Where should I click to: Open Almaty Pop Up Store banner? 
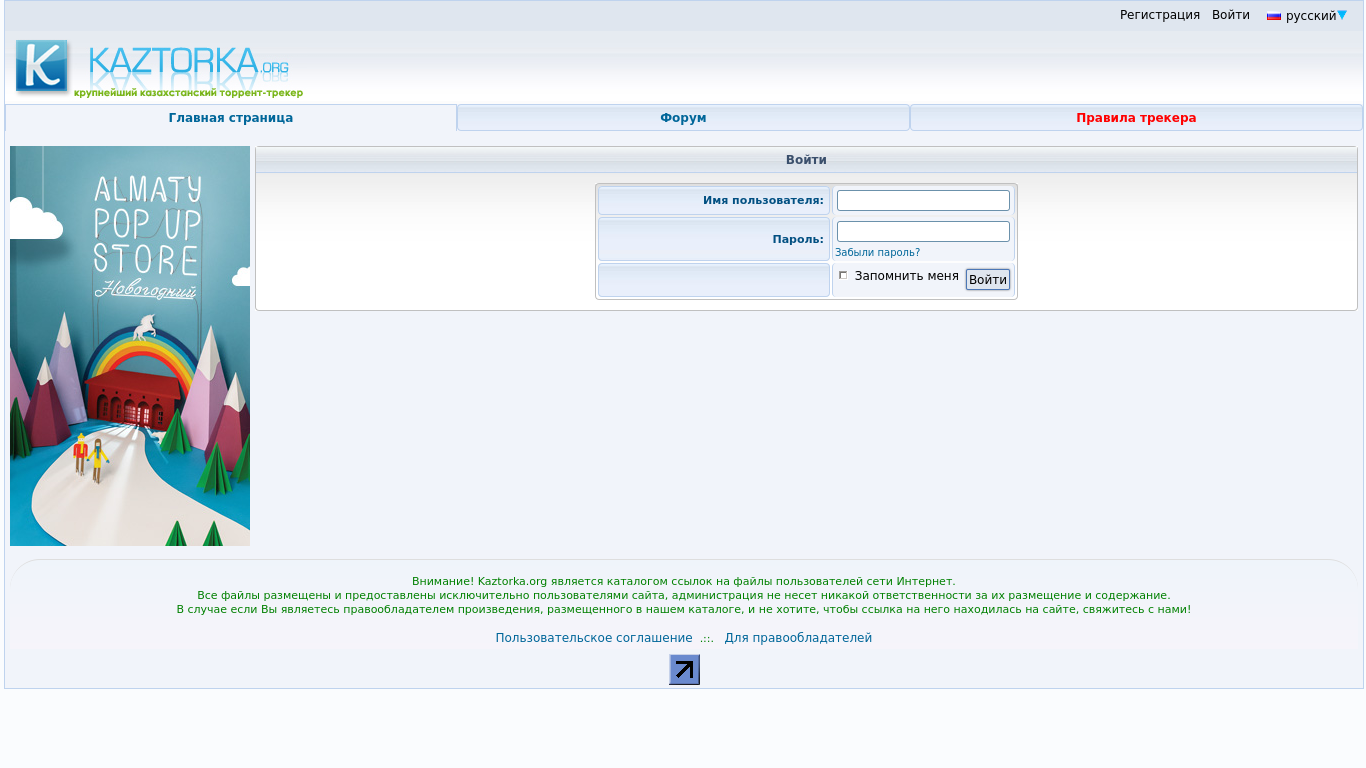(x=130, y=346)
